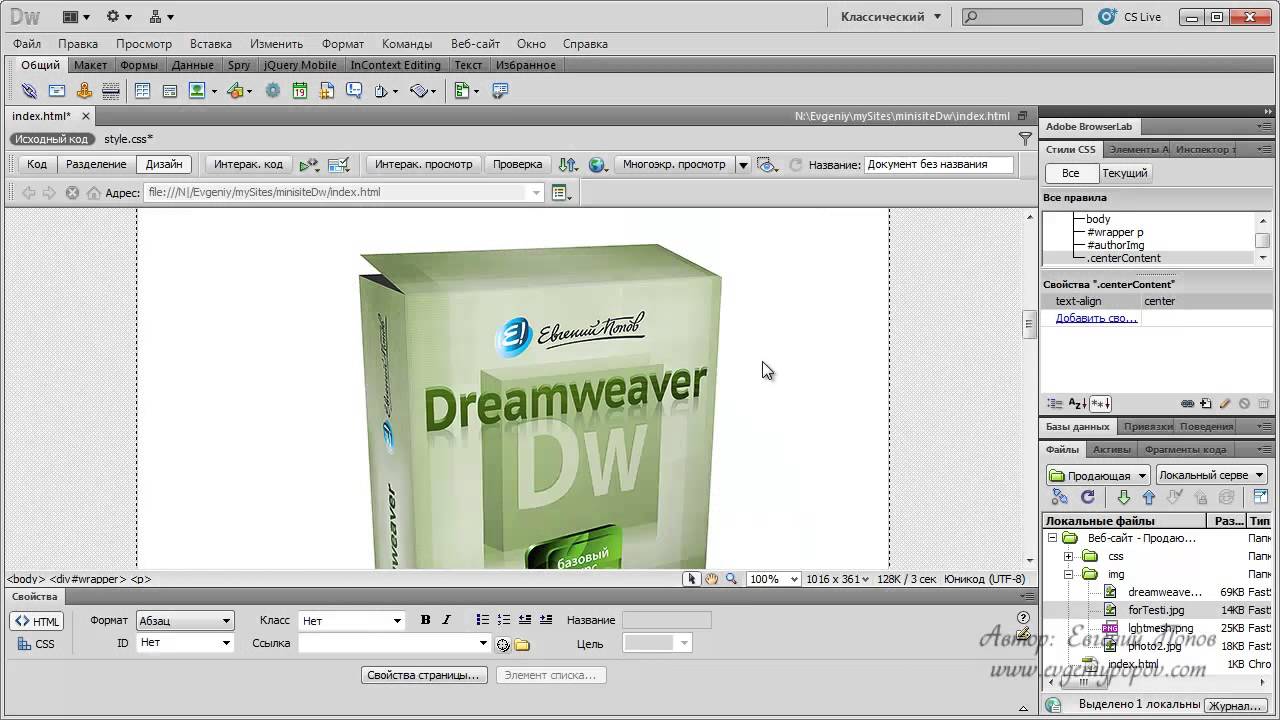Viewport: 1280px width, 720px height.
Task: Click the Проверка button
Action: 518,164
